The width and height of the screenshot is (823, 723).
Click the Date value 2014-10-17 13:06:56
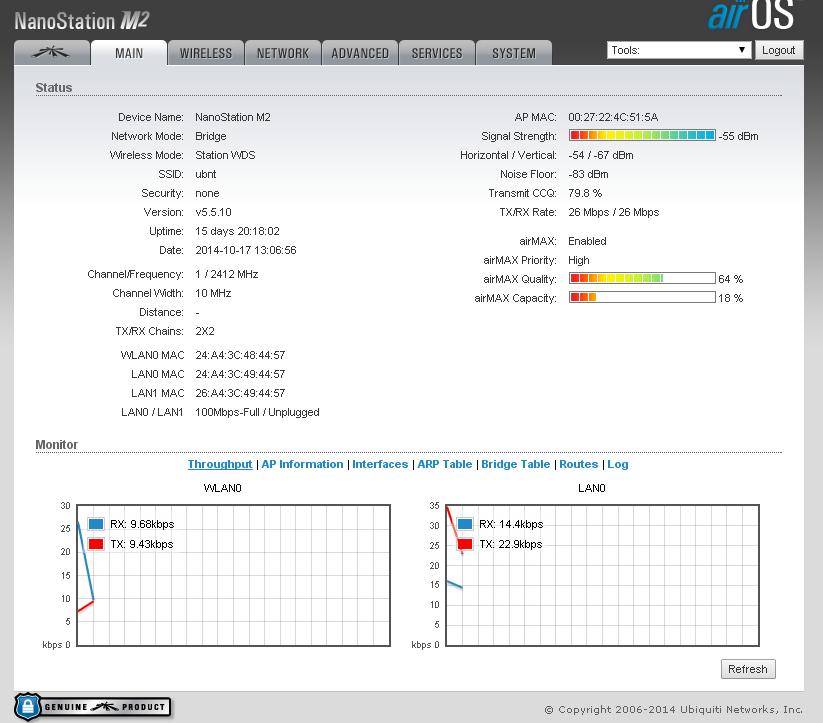point(246,250)
